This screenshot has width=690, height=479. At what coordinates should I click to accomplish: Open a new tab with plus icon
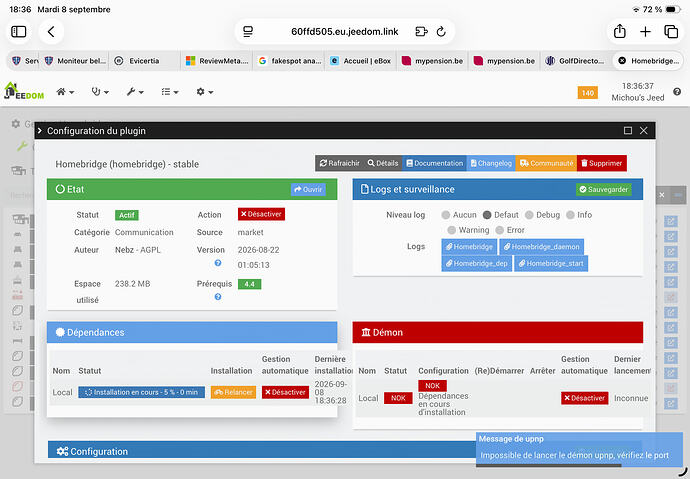[645, 32]
